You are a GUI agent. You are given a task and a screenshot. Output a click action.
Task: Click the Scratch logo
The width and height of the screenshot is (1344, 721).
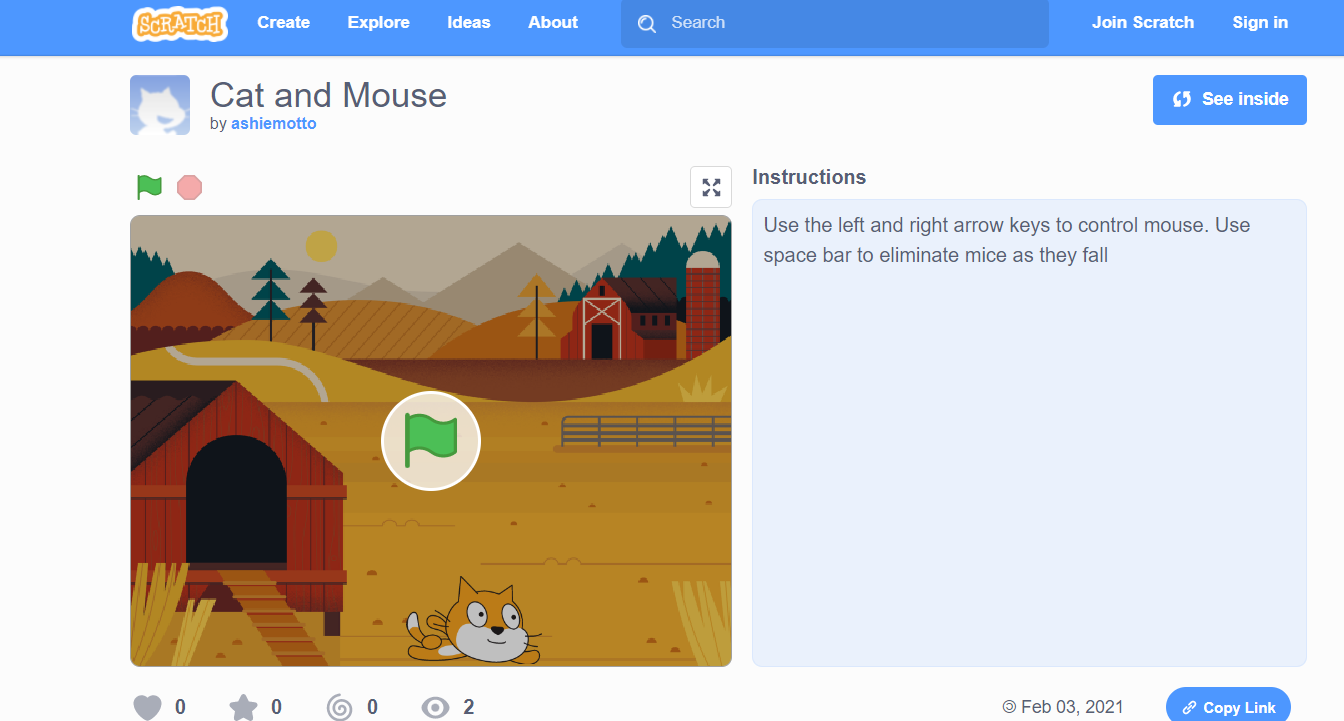[180, 24]
